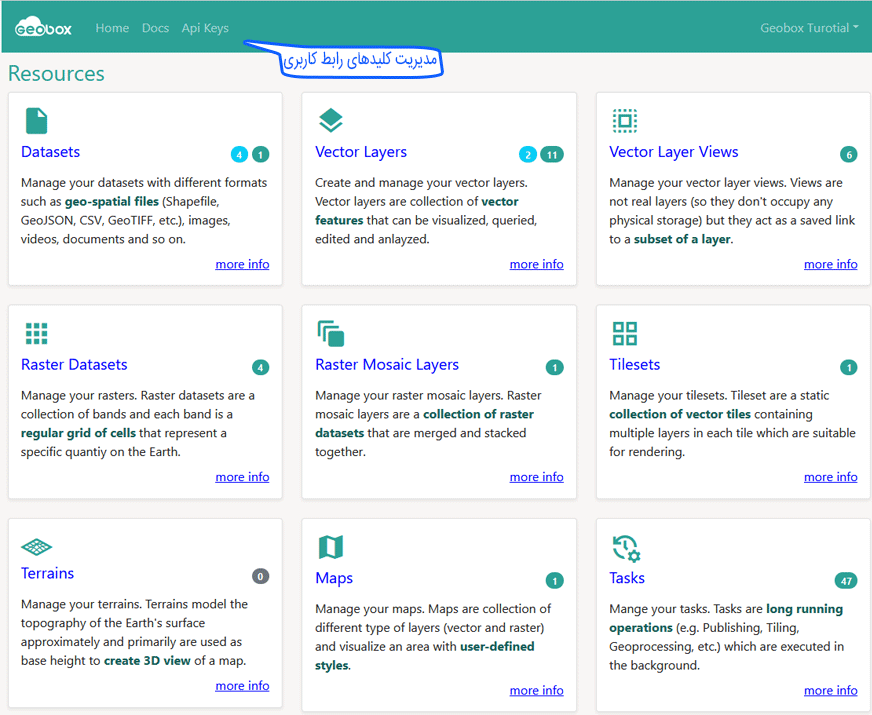The image size is (872, 715).
Task: Click the Vector Layers badge showing 11
Action: (x=552, y=155)
